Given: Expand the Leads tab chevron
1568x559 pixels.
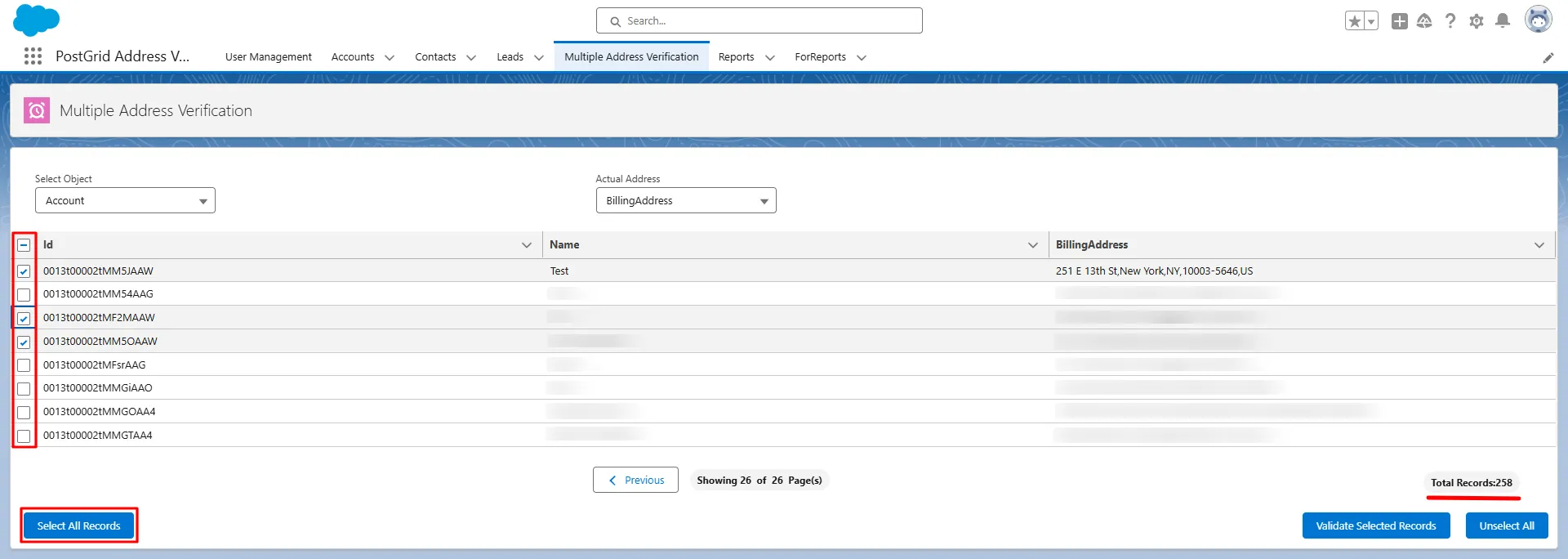Looking at the screenshot, I should [x=539, y=57].
